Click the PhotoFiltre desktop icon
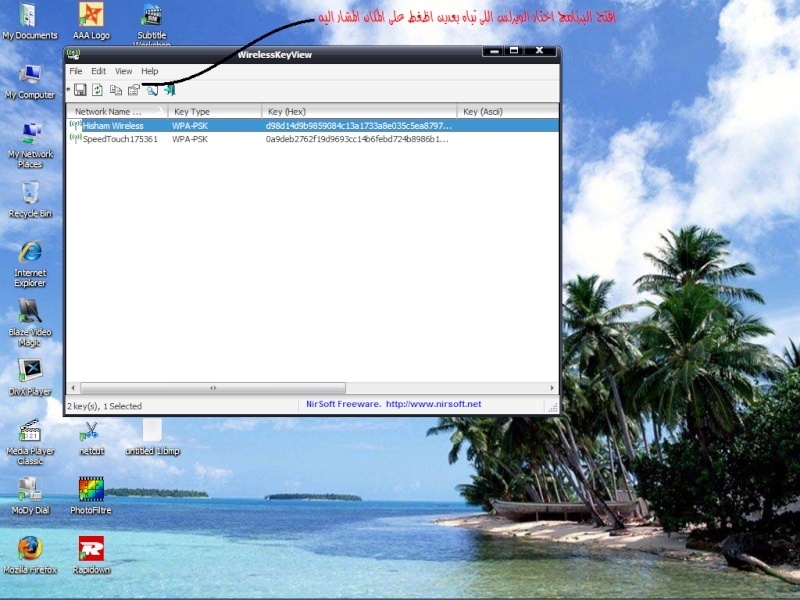 pyautogui.click(x=91, y=490)
